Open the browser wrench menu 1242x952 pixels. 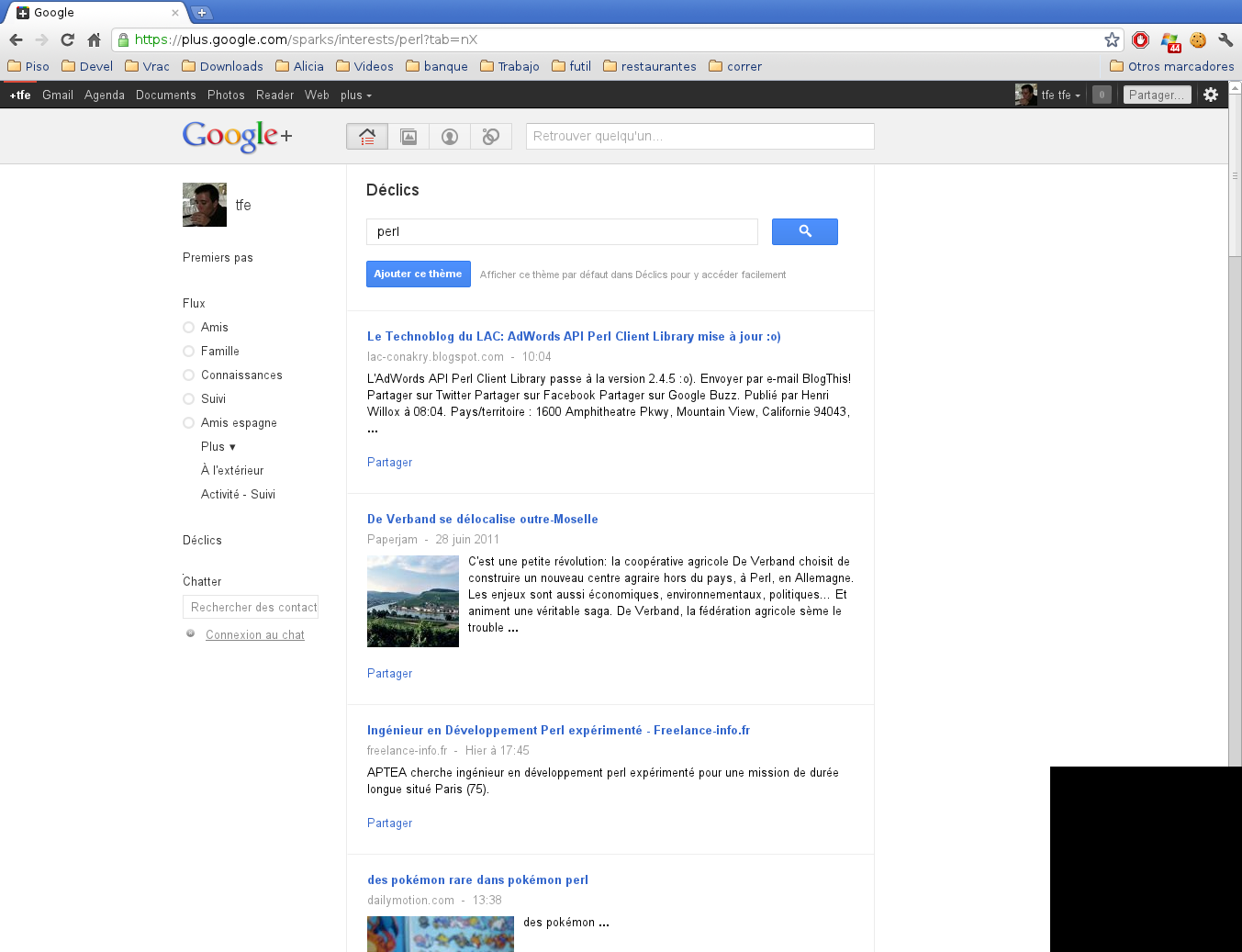1225,39
